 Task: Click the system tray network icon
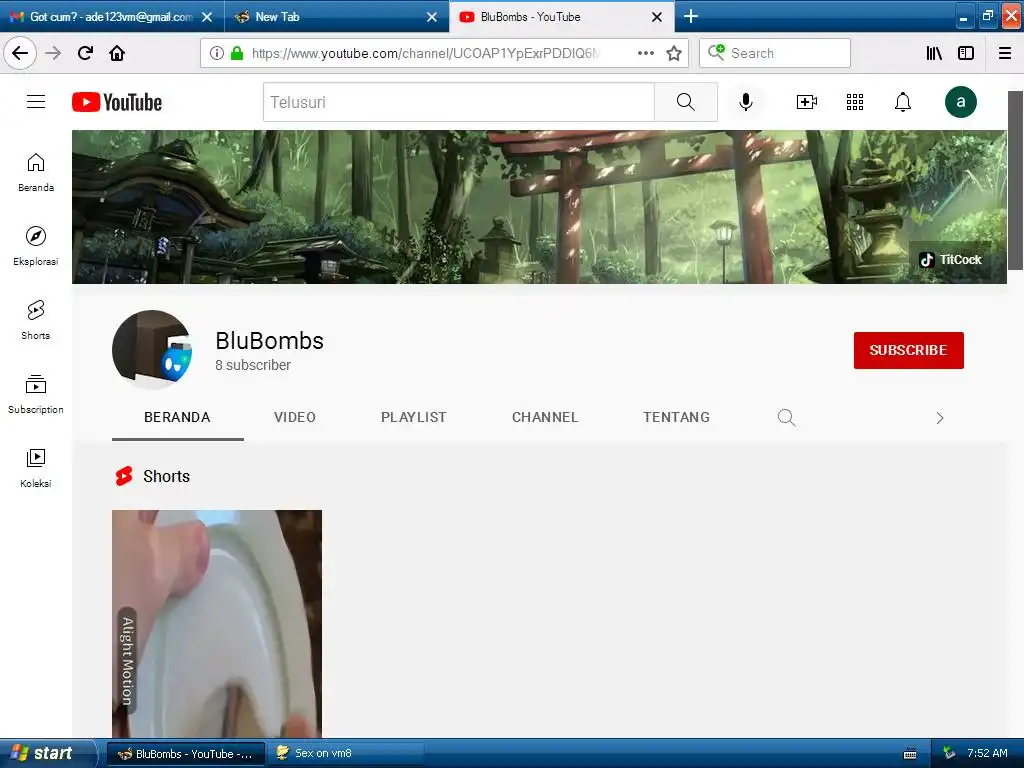(x=949, y=754)
